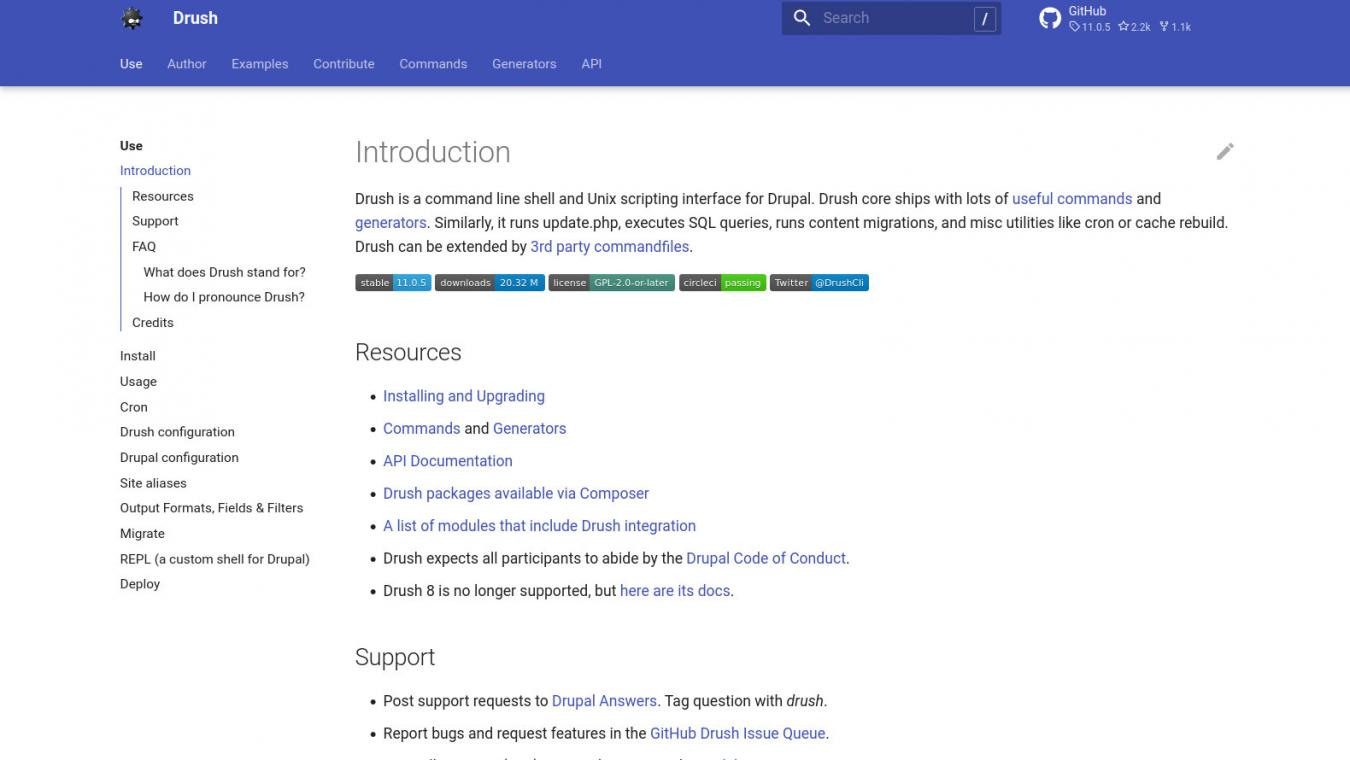Click the GPL-2.0-or-later license badge
Image resolution: width=1350 pixels, height=760 pixels.
(x=611, y=283)
